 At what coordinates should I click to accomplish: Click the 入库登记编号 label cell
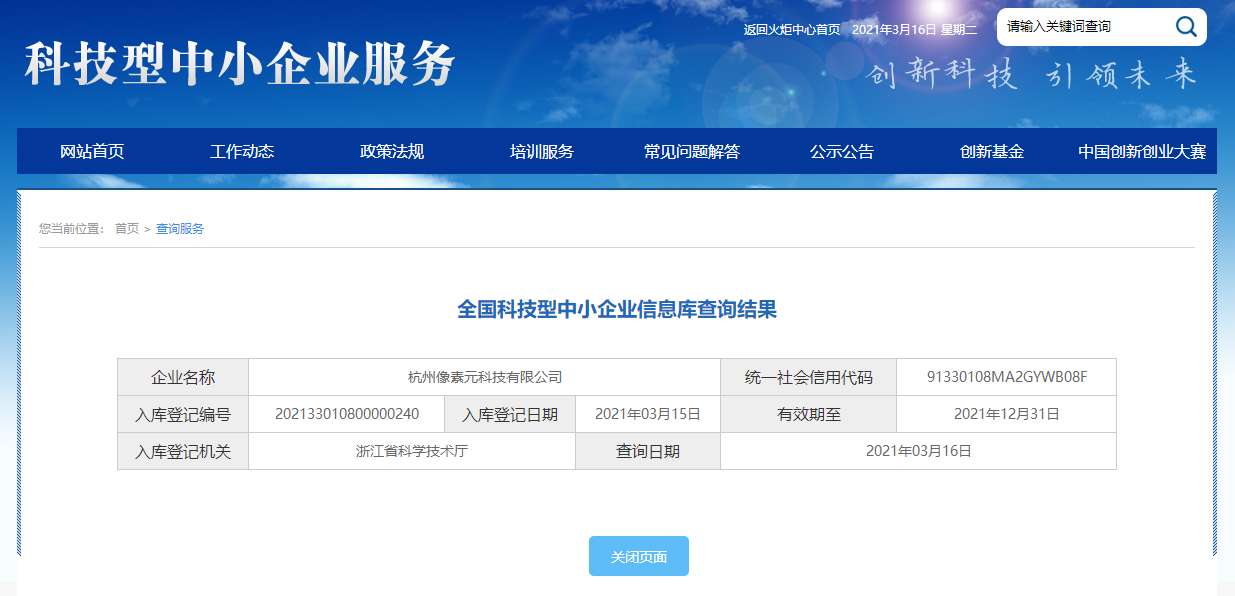click(x=183, y=414)
